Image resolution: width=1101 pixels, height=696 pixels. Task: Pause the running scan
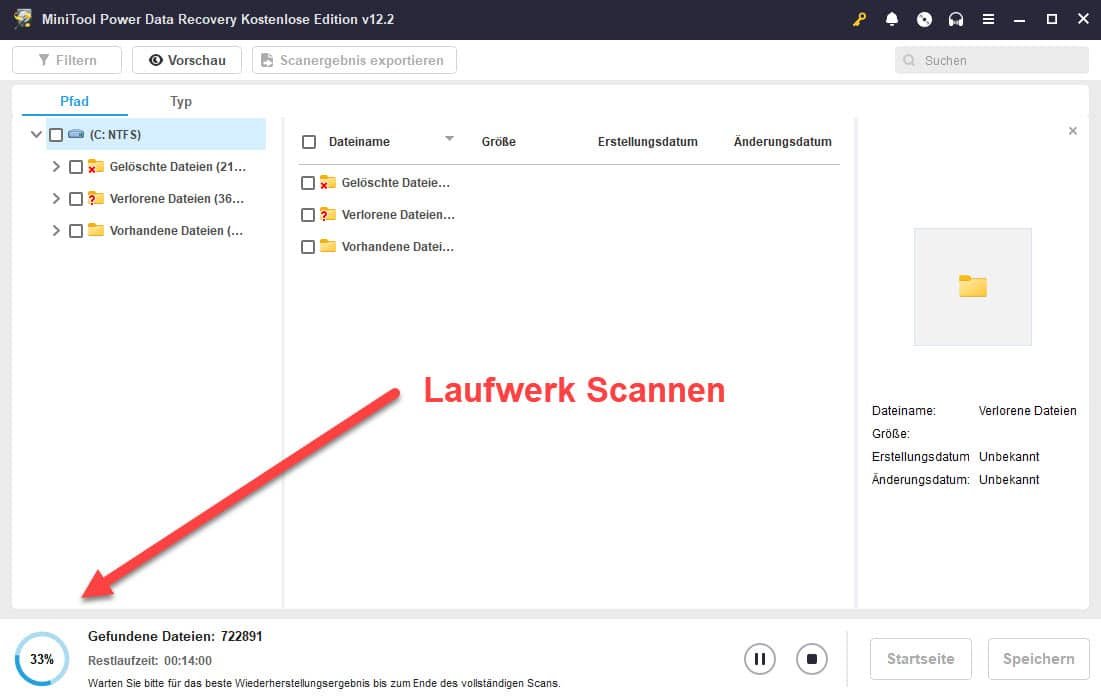(759, 658)
